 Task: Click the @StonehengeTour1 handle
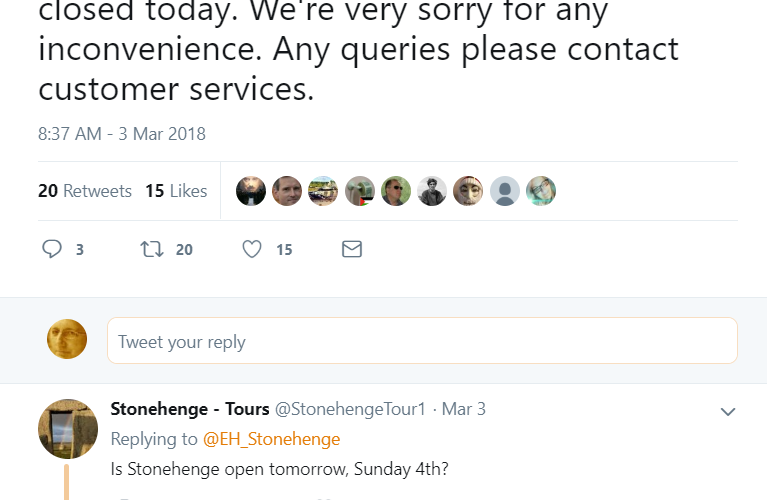(350, 409)
